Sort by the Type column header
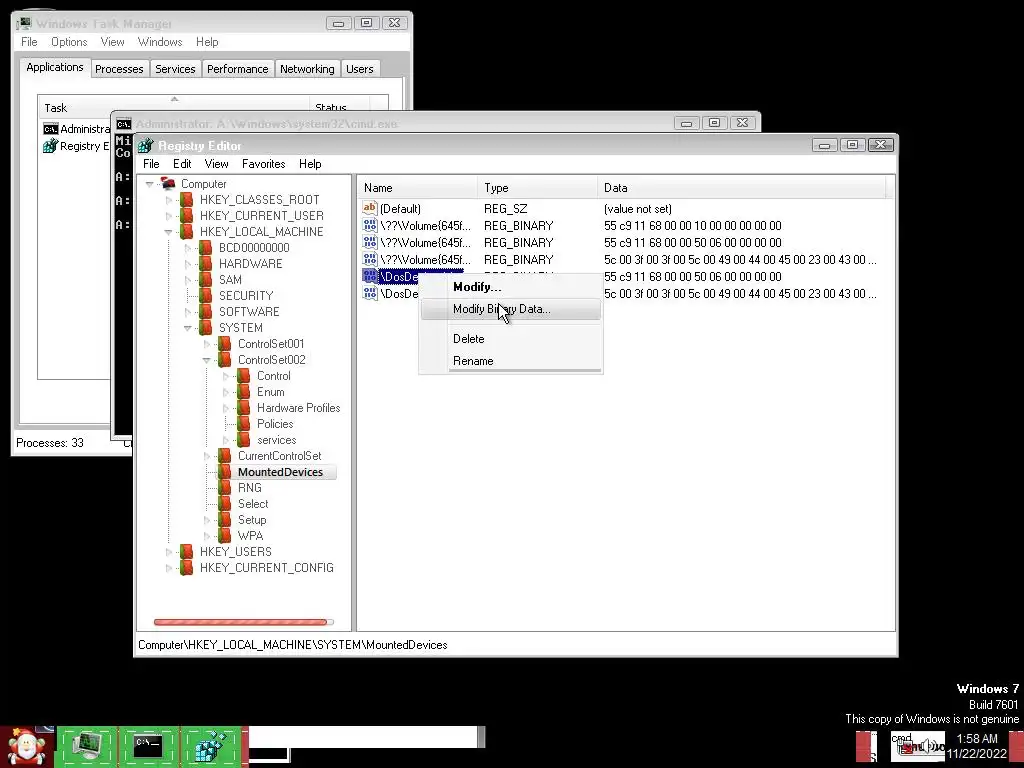The image size is (1024, 768). click(537, 187)
